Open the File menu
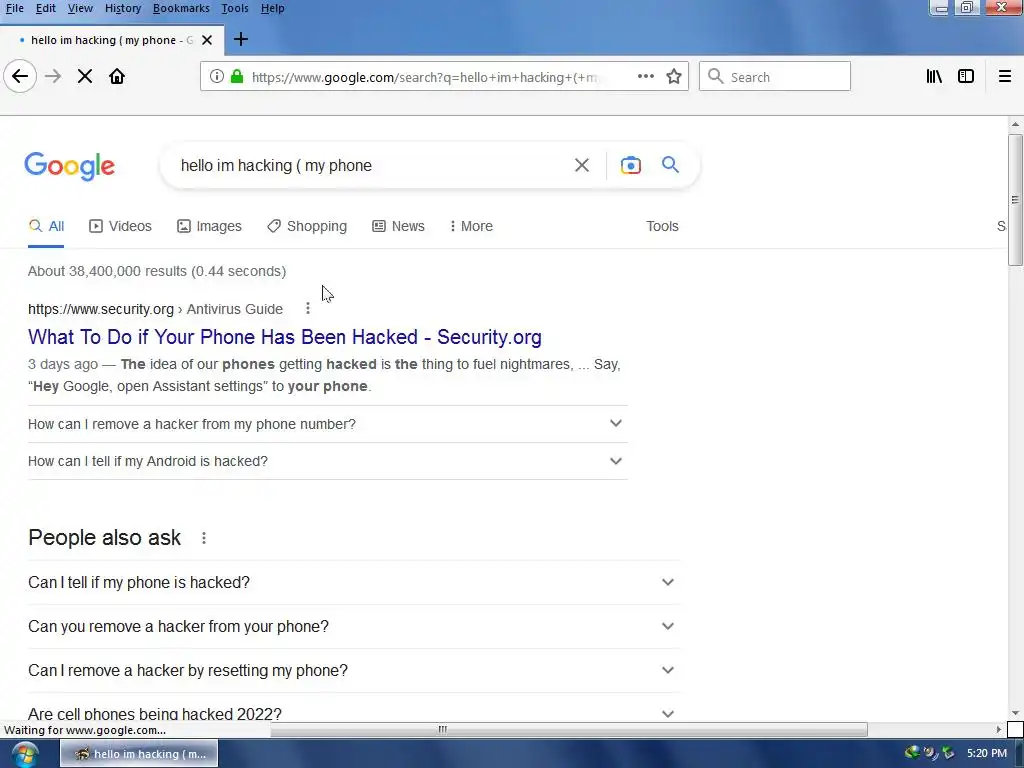The image size is (1024, 768). click(x=14, y=8)
